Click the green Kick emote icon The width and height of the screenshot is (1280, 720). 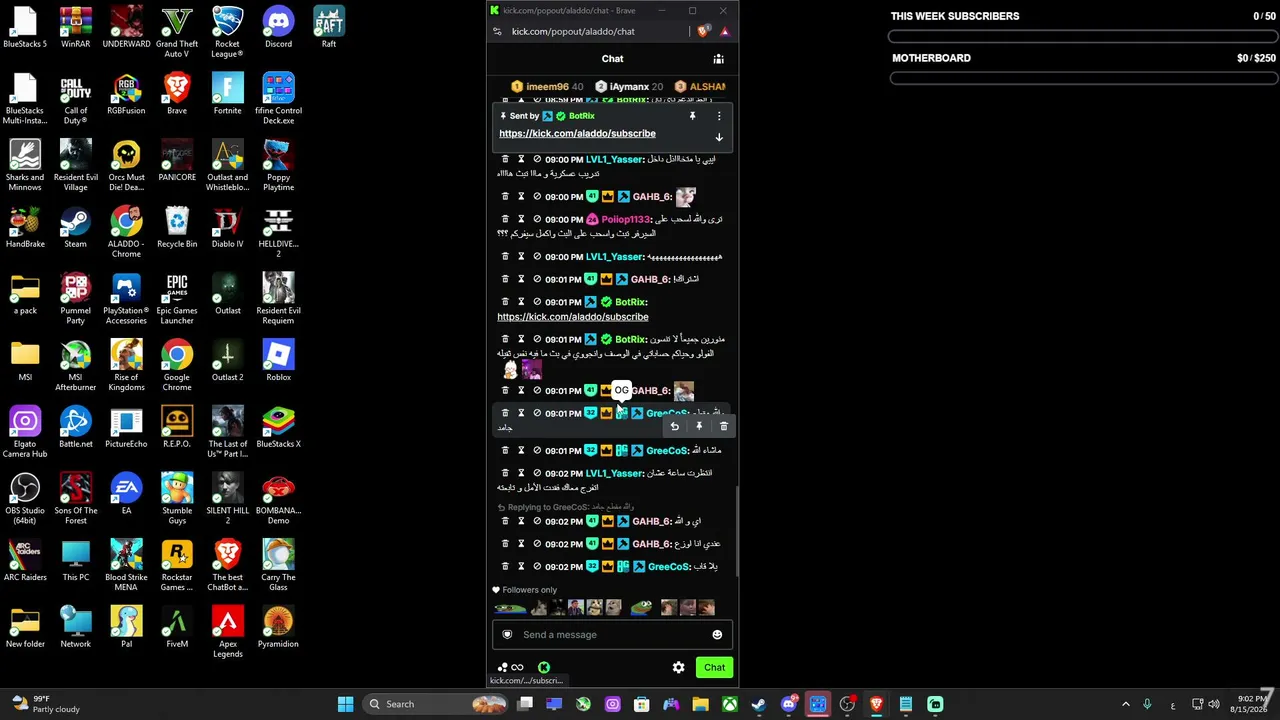point(544,667)
